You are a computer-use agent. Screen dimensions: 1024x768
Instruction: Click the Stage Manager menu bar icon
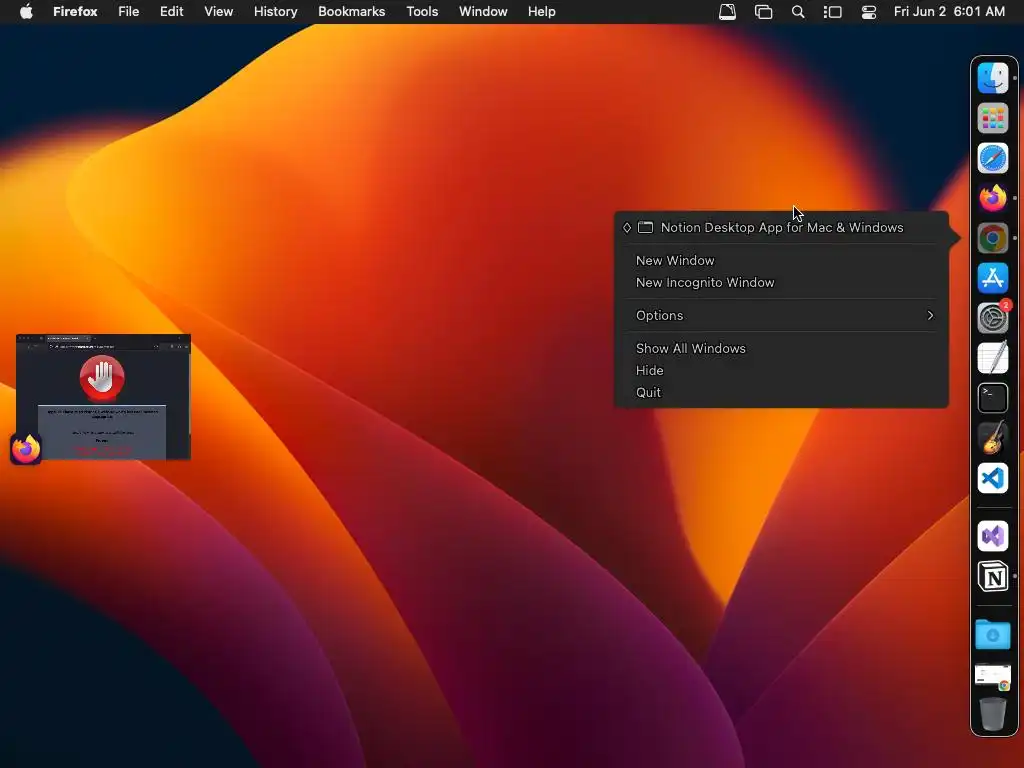click(x=833, y=12)
